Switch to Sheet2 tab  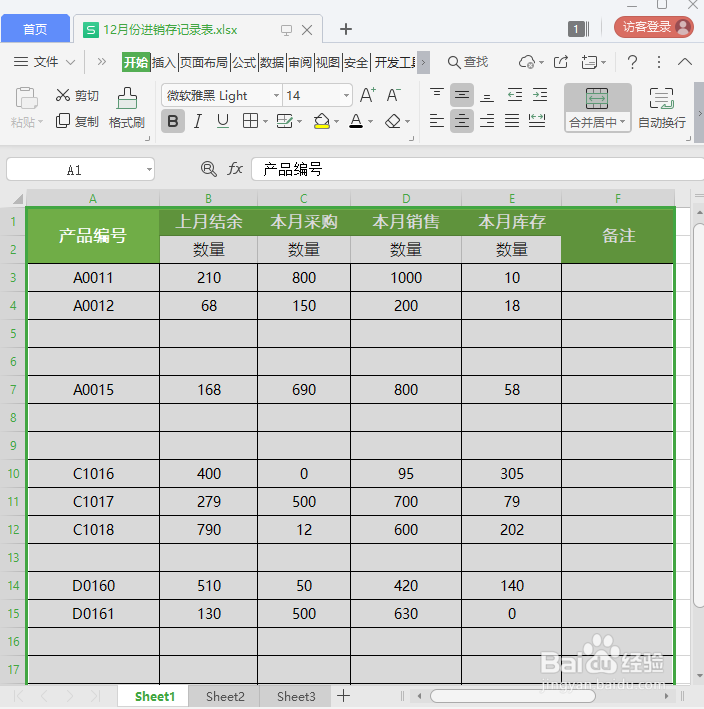pyautogui.click(x=225, y=696)
